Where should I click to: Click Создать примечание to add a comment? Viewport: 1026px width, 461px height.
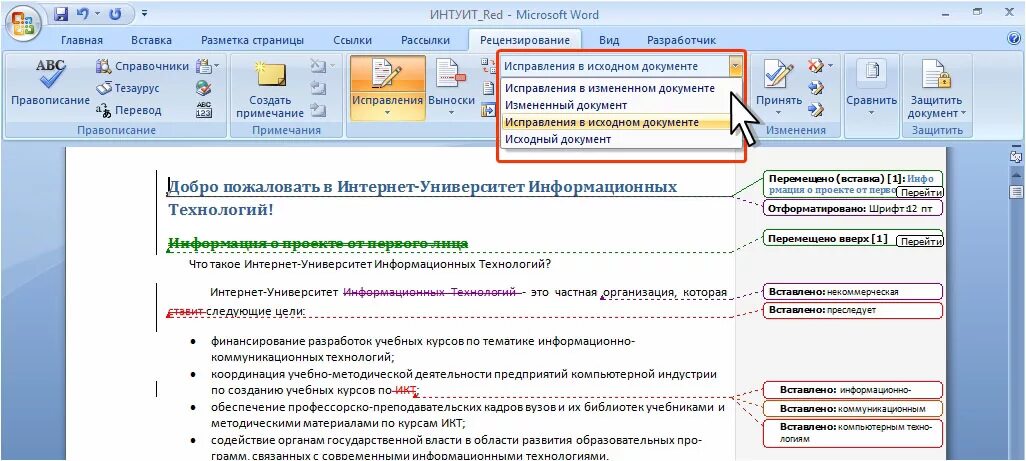(271, 88)
